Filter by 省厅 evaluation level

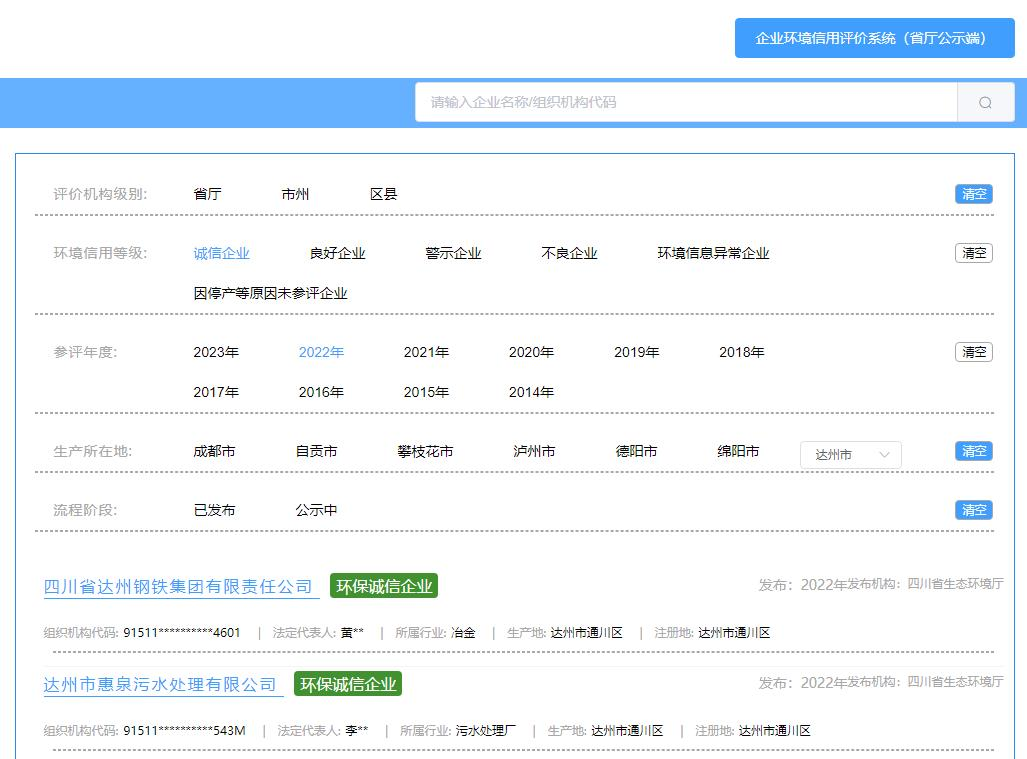pyautogui.click(x=207, y=194)
